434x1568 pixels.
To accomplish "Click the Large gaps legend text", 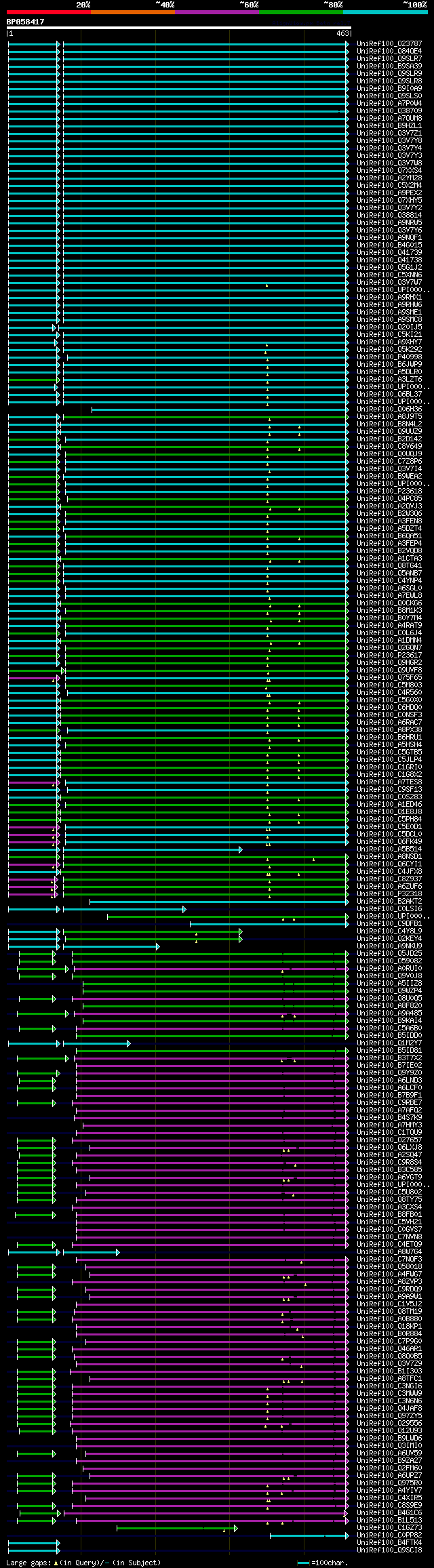I will click(x=83, y=1562).
